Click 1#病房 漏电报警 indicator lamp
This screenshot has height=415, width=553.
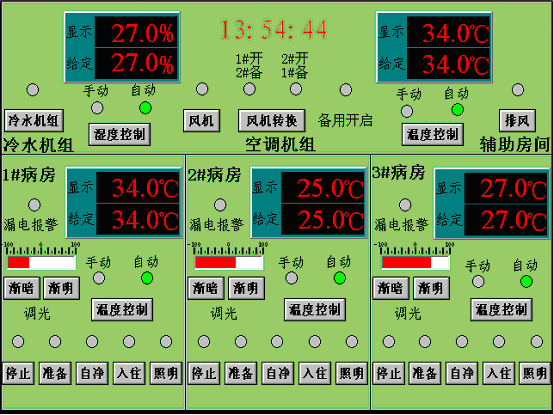pyautogui.click(x=34, y=205)
